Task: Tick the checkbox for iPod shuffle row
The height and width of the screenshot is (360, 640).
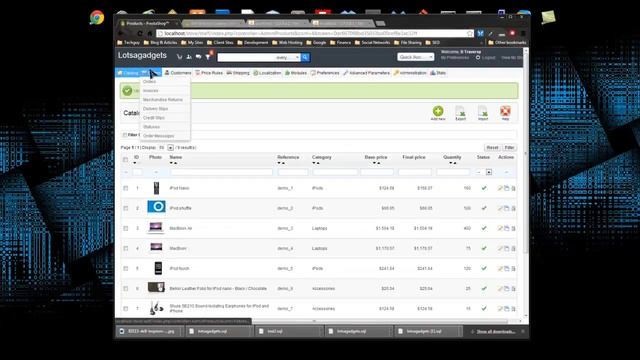Action: 126,208
